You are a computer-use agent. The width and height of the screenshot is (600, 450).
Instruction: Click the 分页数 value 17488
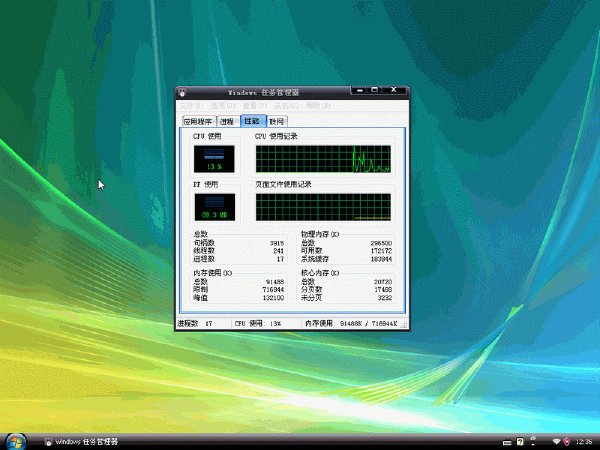pyautogui.click(x=383, y=290)
